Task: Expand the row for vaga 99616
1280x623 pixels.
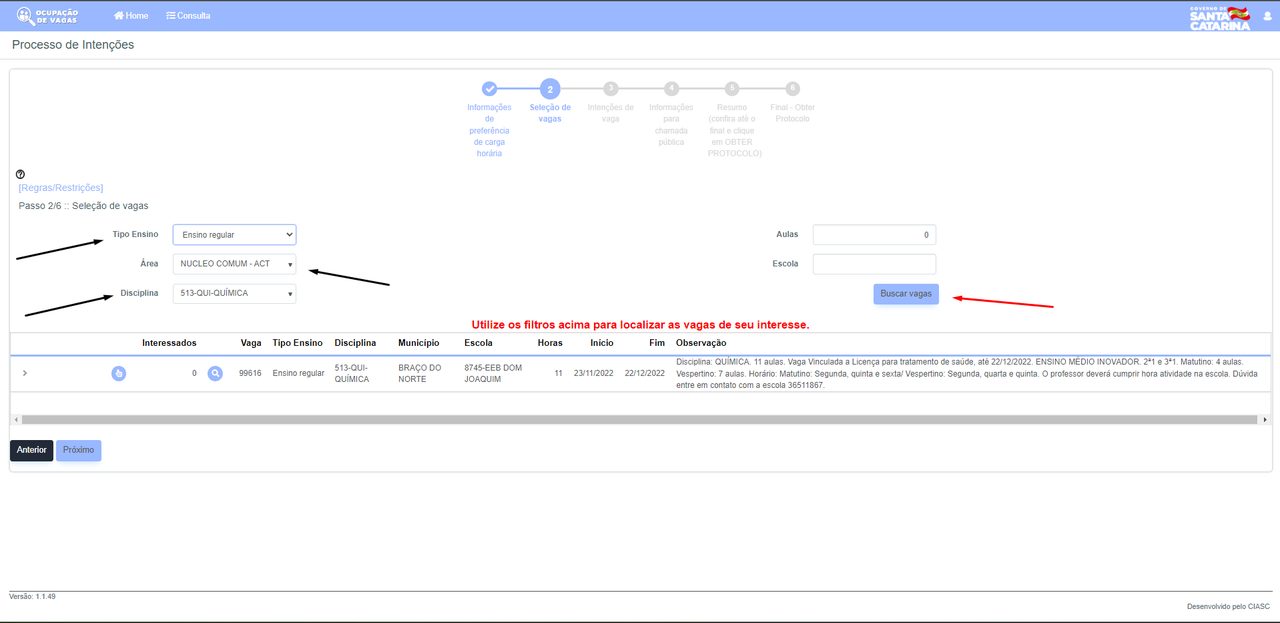Action: [24, 373]
